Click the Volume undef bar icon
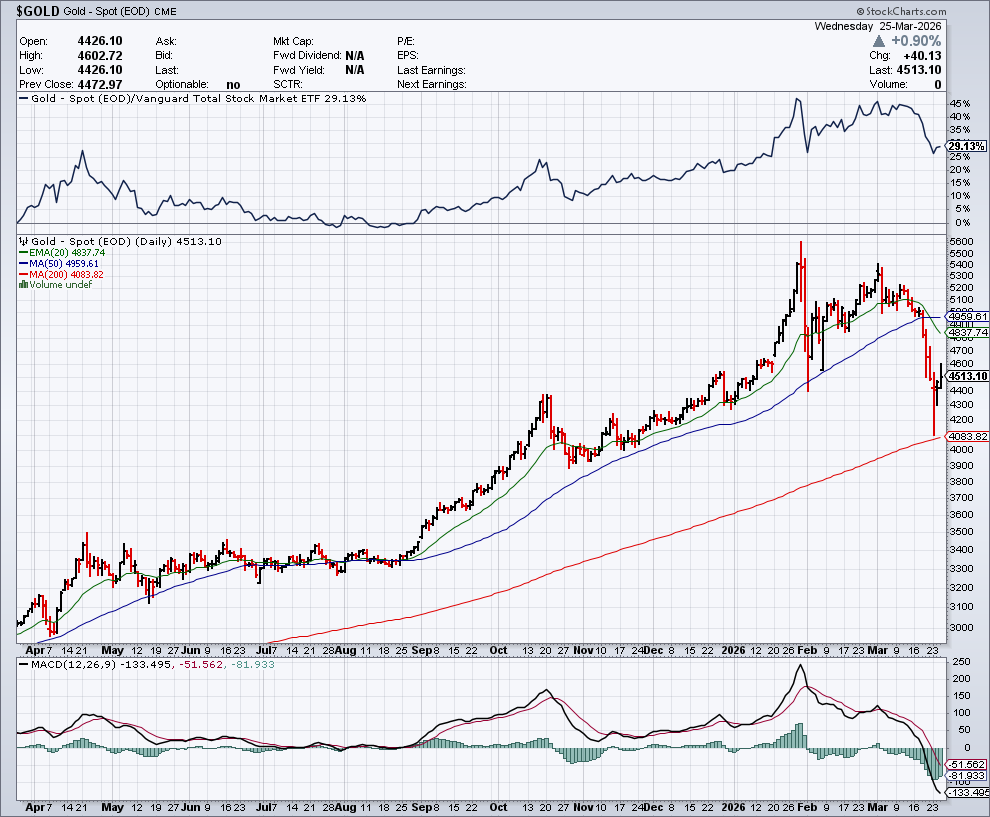This screenshot has width=990, height=817. [x=23, y=285]
